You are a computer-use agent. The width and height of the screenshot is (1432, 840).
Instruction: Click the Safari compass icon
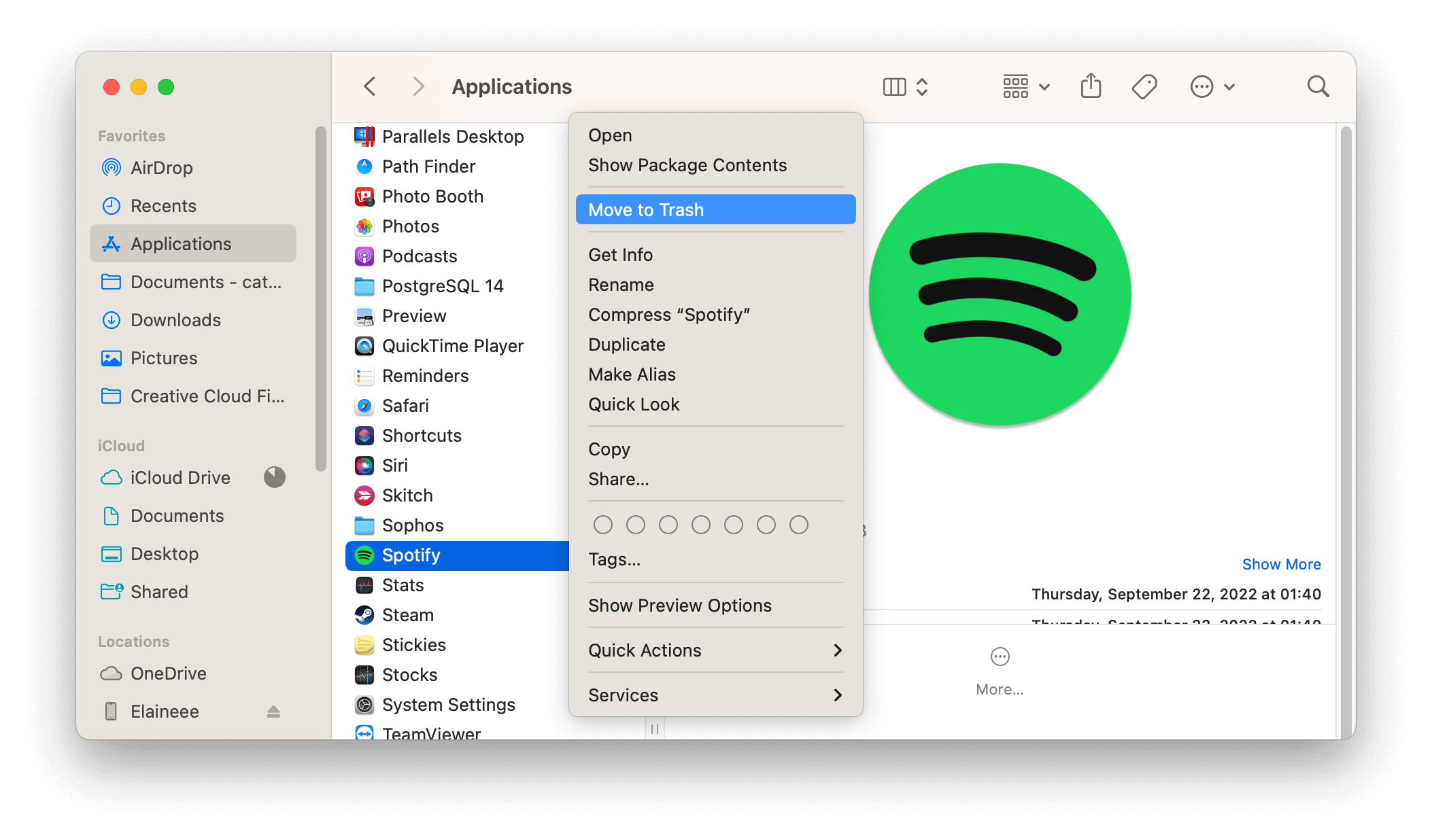click(364, 406)
